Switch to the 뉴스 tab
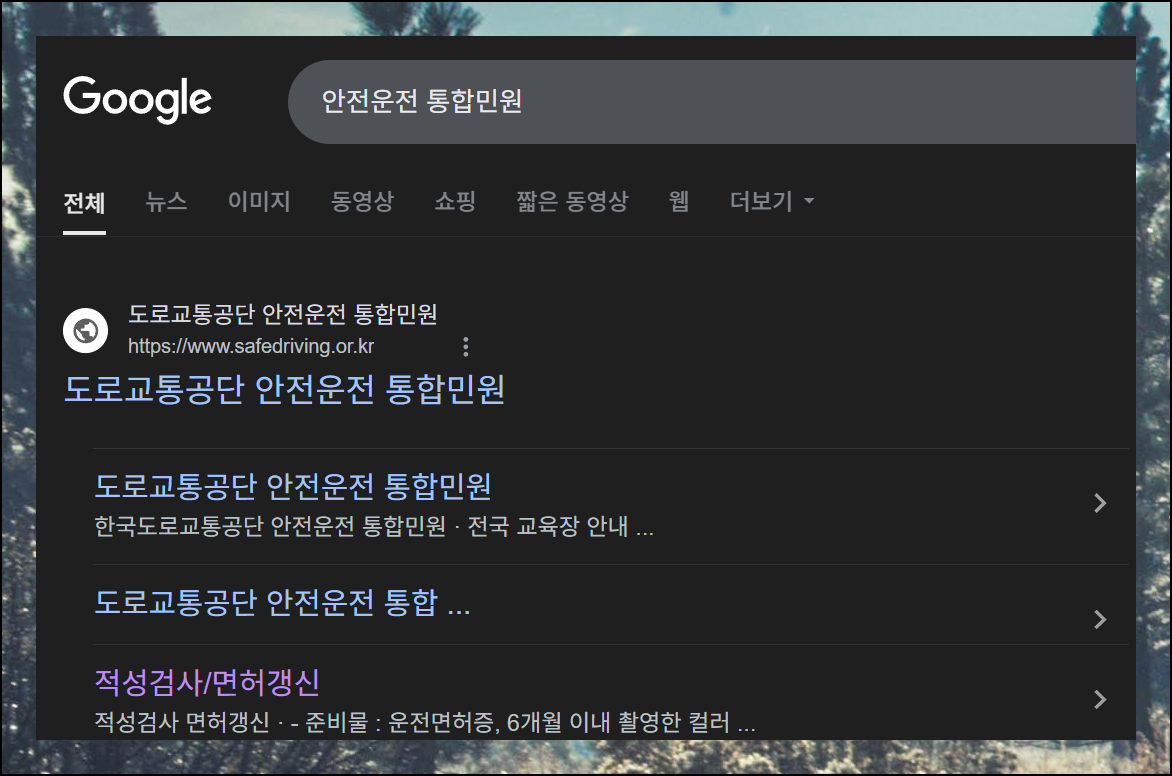The image size is (1172, 776). click(x=166, y=201)
